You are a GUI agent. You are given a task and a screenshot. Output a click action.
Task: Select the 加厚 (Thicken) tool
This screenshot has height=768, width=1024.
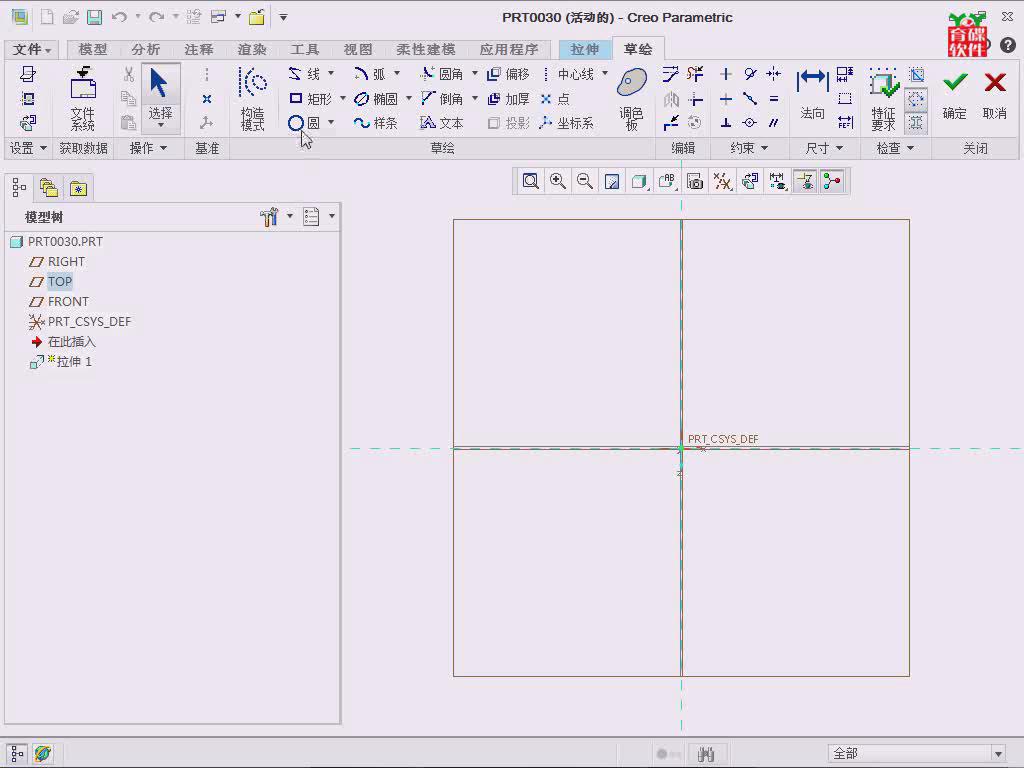click(x=508, y=99)
